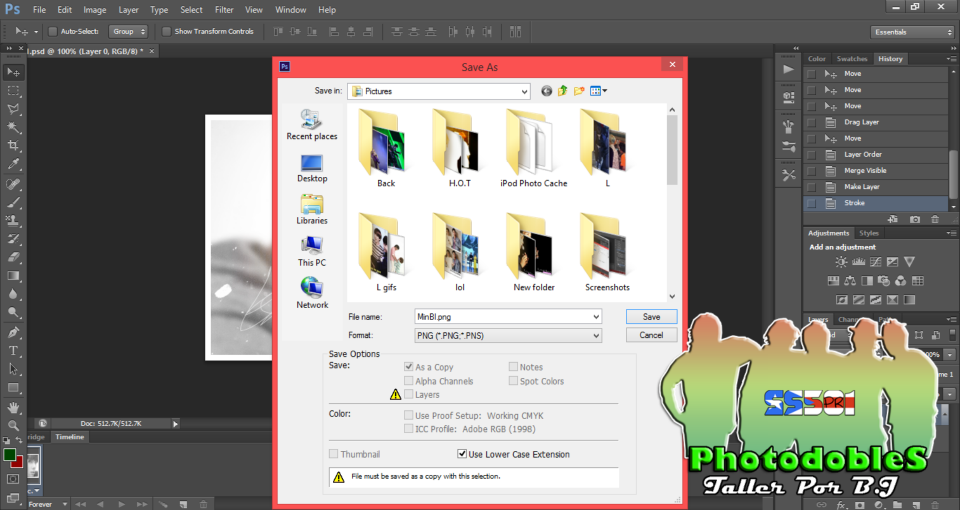Switch to the Styles tab
960x510 pixels.
tap(868, 233)
